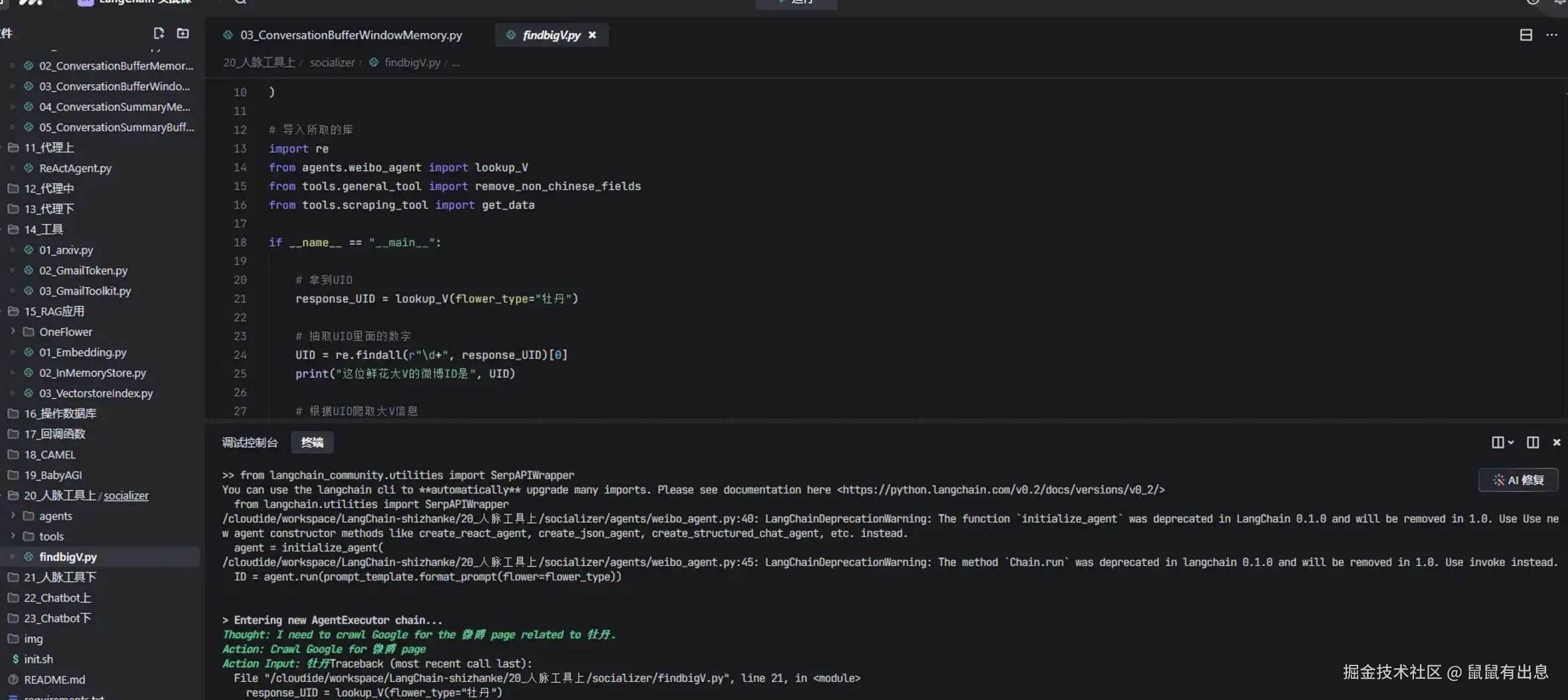Click the new file icon in explorer
Image resolution: width=1568 pixels, height=700 pixels.
click(159, 33)
